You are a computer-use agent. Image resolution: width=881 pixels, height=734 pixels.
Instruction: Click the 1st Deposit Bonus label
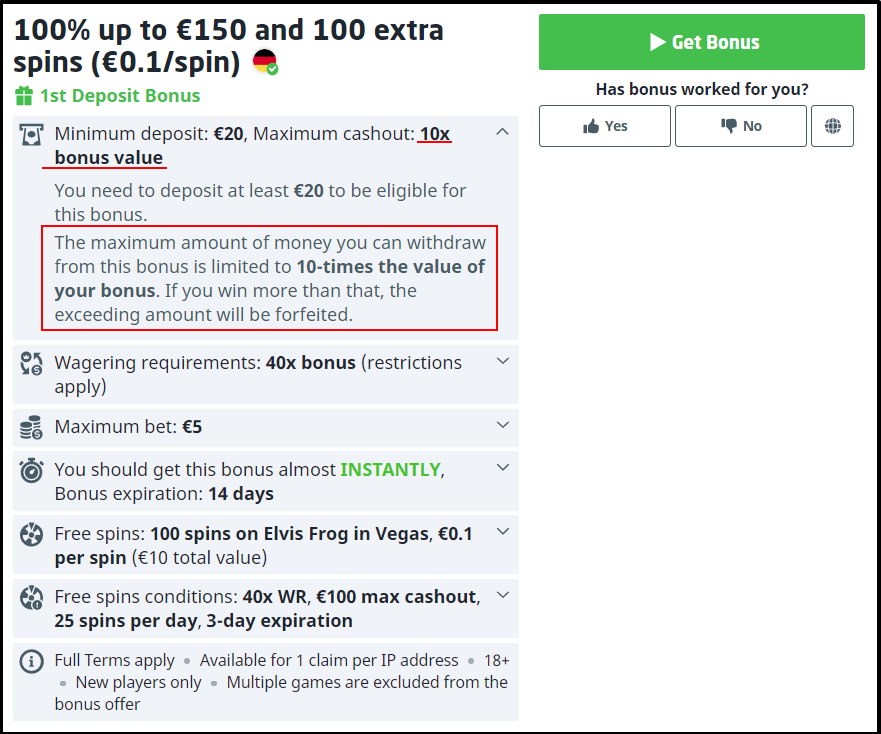(120, 96)
